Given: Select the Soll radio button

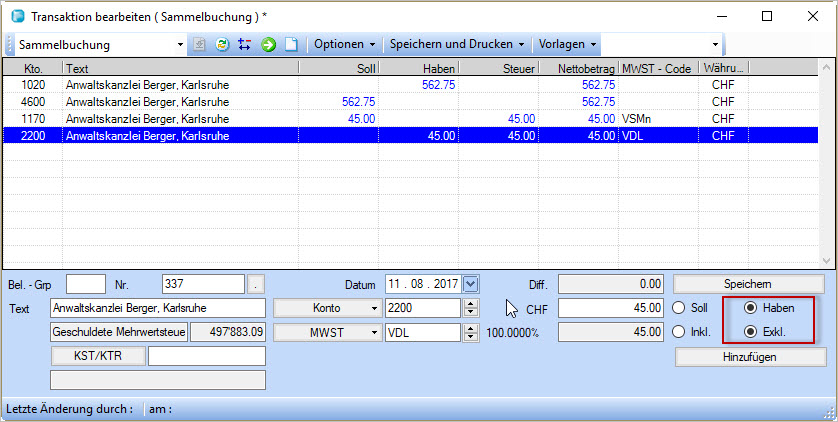Looking at the screenshot, I should pyautogui.click(x=680, y=308).
